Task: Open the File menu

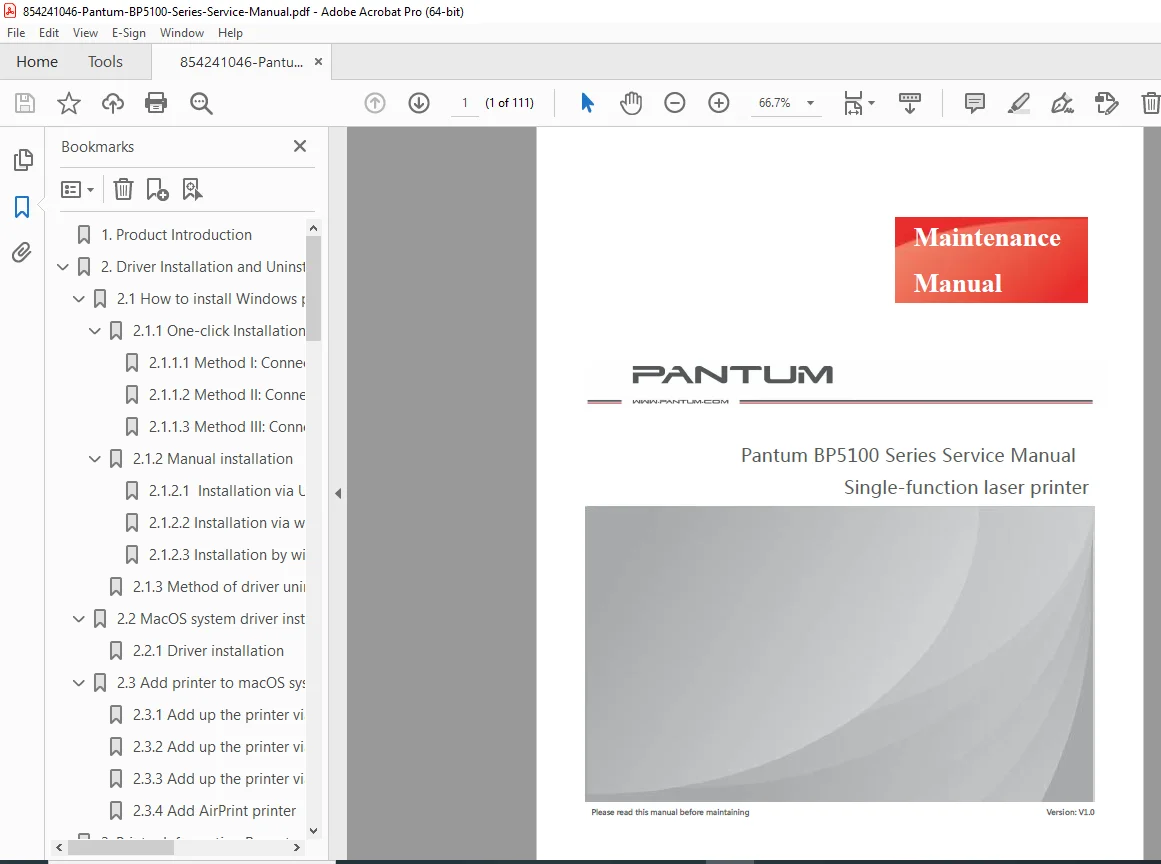Action: coord(16,33)
